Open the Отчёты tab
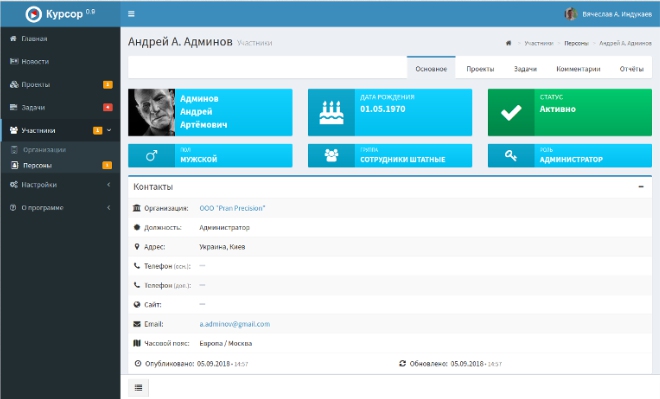660x399 pixels. 631,69
